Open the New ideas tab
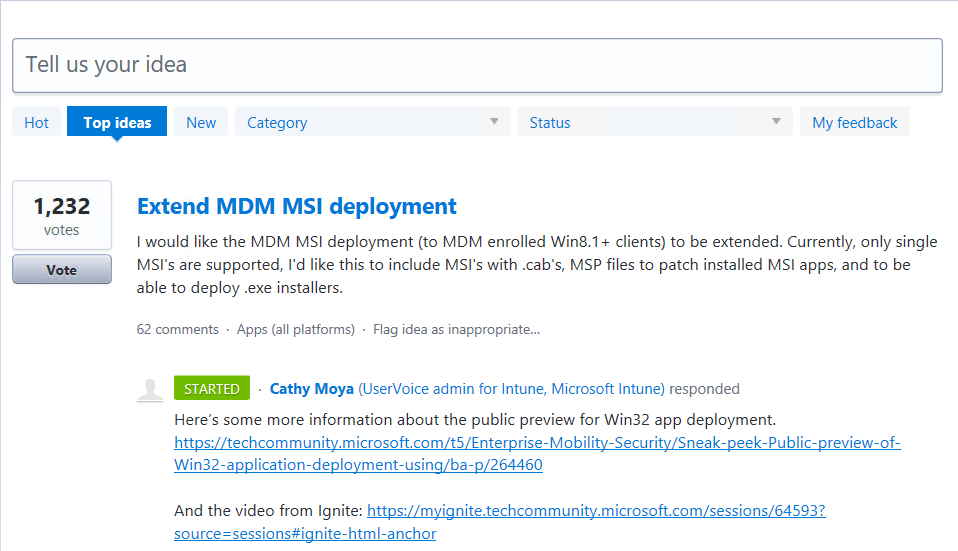This screenshot has width=958, height=551. (201, 122)
